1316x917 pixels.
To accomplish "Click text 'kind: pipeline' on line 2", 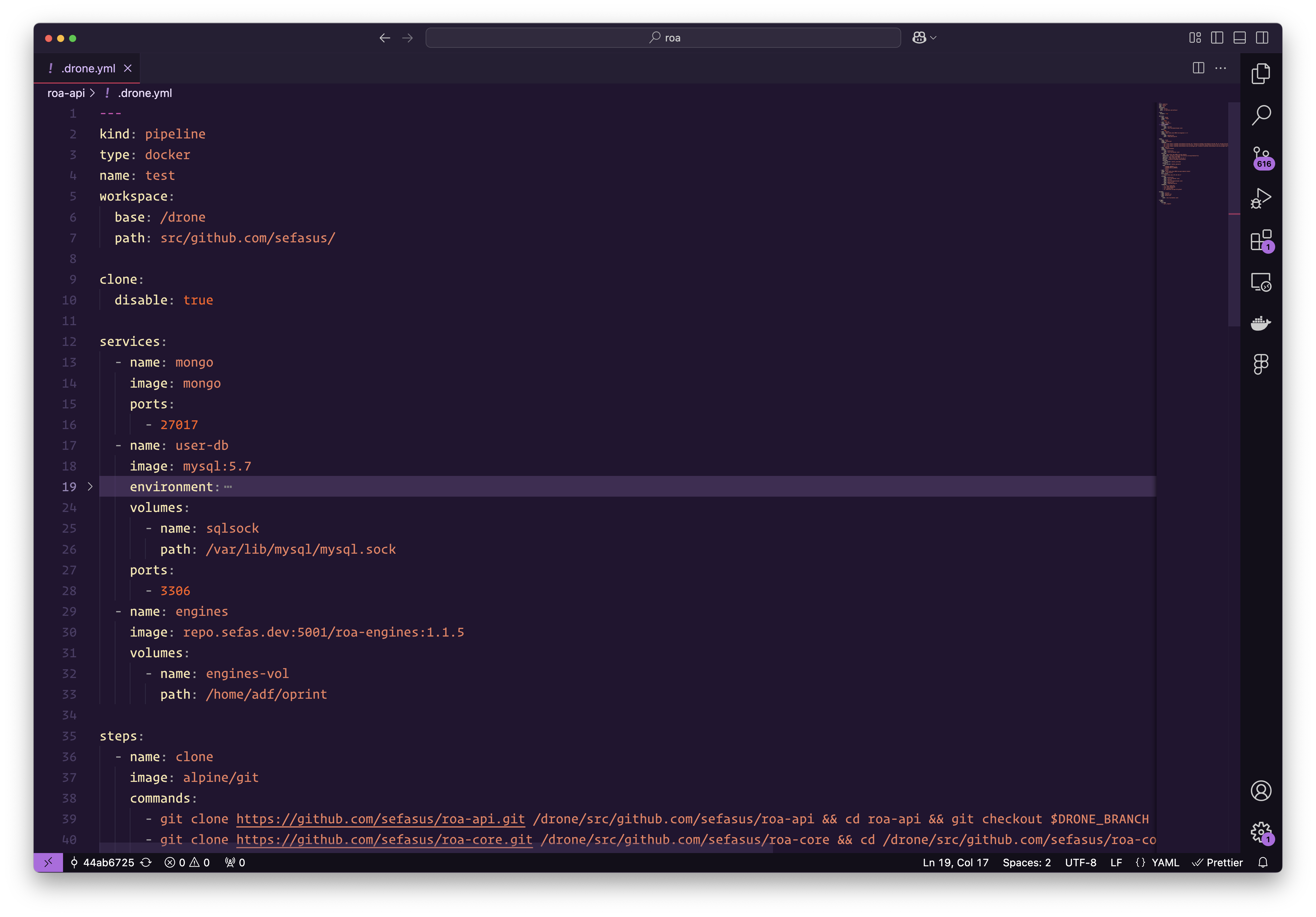I will point(152,134).
